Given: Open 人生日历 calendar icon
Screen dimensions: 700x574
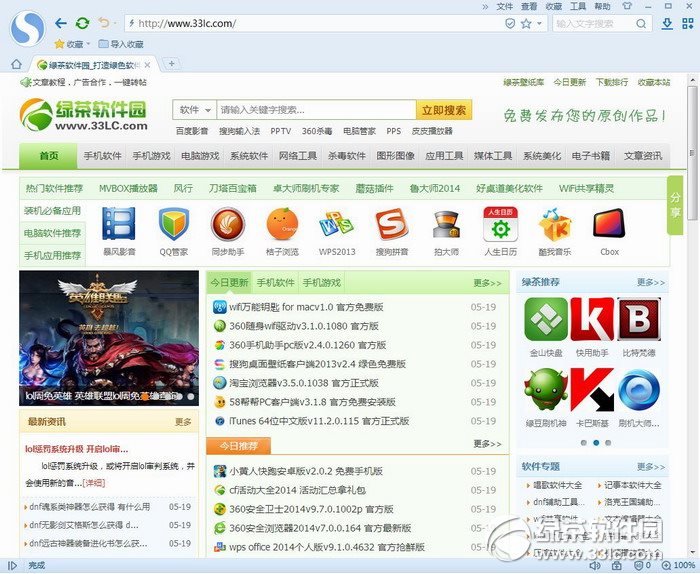Looking at the screenshot, I should (x=500, y=224).
